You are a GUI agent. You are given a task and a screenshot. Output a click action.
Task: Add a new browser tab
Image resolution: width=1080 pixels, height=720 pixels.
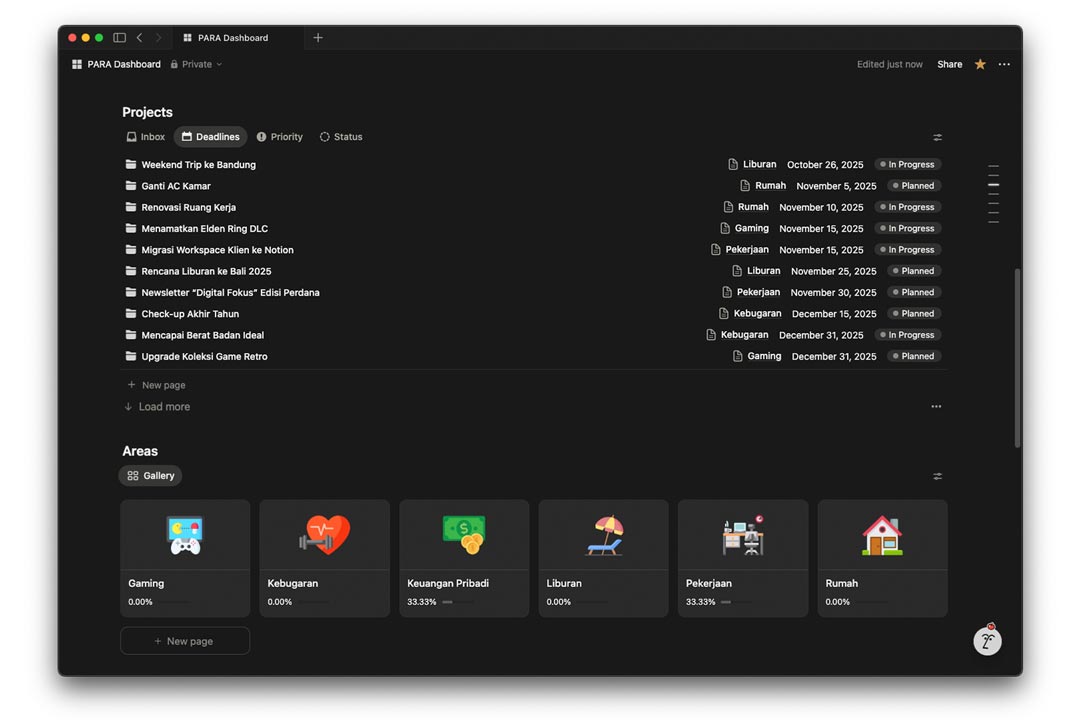click(318, 38)
